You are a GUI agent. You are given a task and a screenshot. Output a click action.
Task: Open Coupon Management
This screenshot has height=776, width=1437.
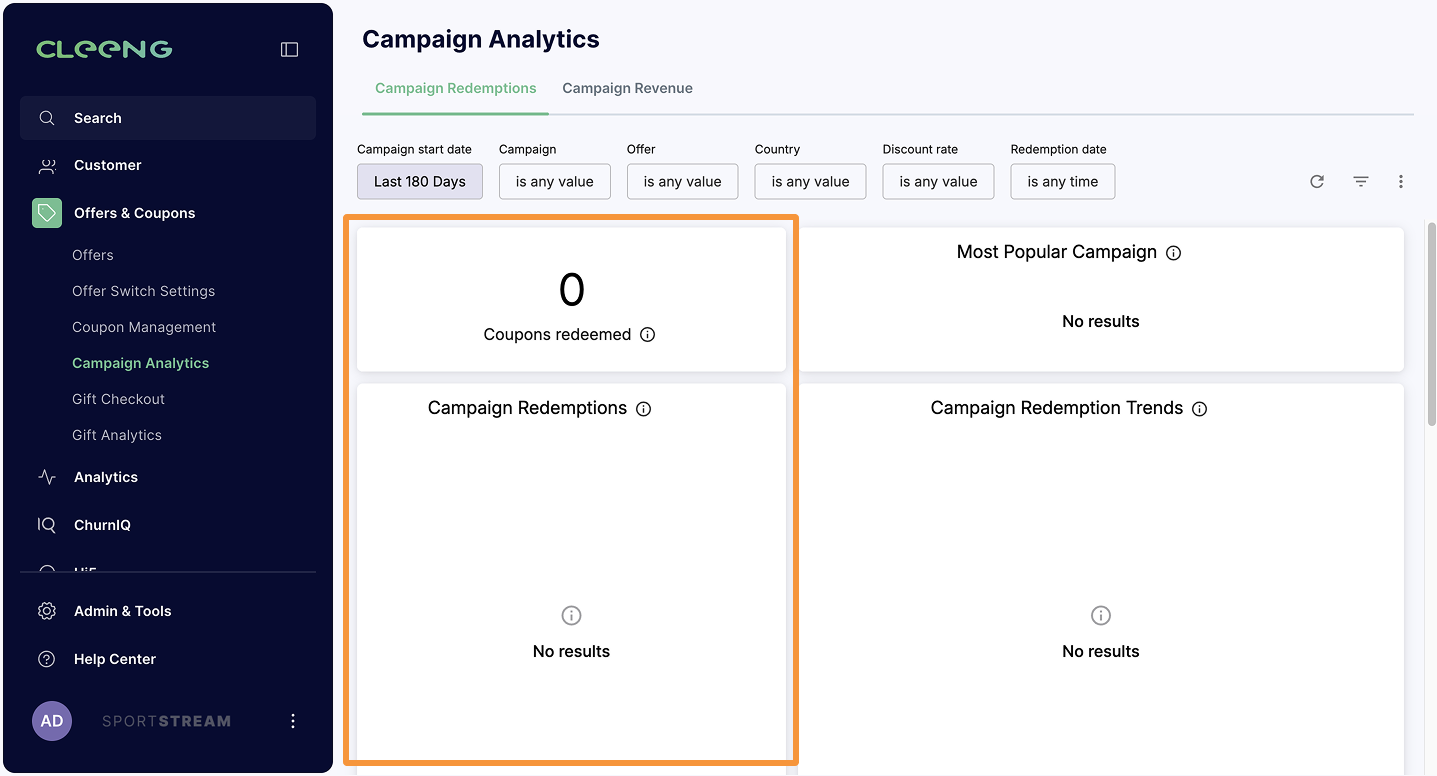[x=144, y=327]
